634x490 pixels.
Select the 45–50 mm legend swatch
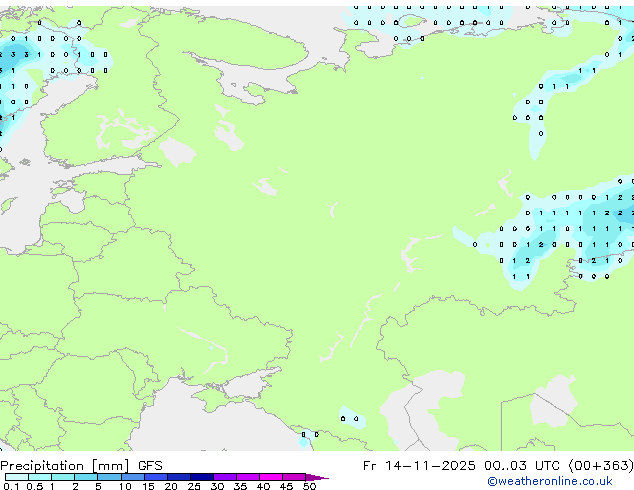tap(294, 477)
